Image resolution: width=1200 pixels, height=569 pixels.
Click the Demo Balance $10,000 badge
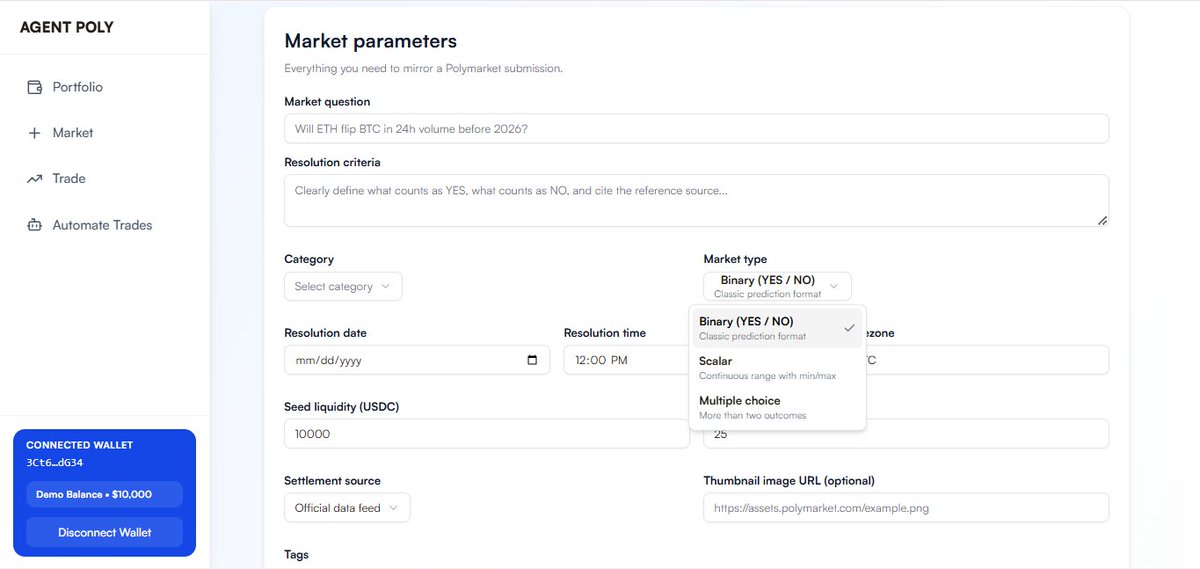coord(105,494)
